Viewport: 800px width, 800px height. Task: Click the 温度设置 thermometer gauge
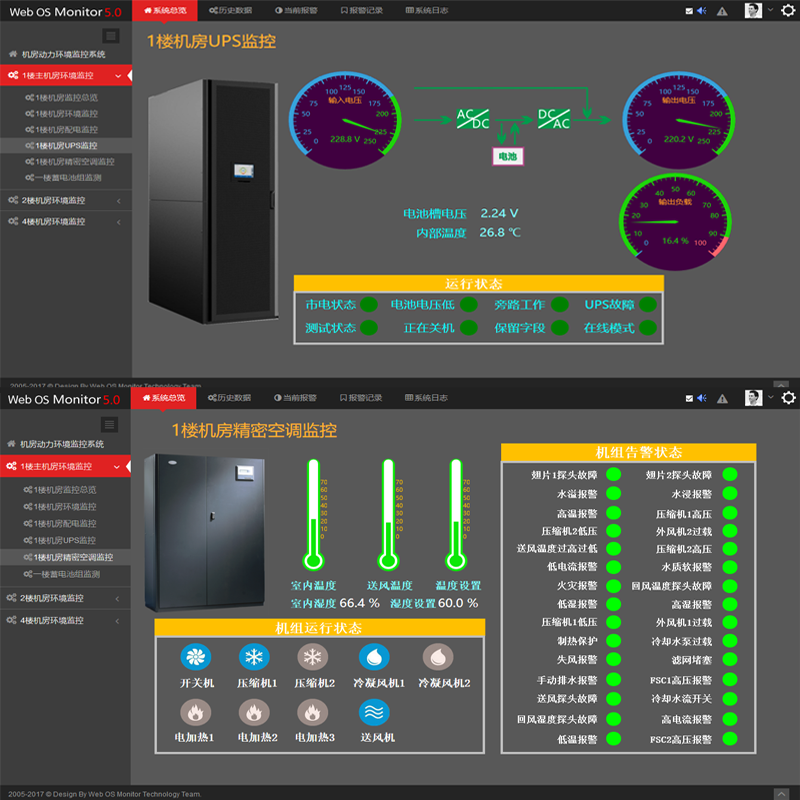pos(457,514)
